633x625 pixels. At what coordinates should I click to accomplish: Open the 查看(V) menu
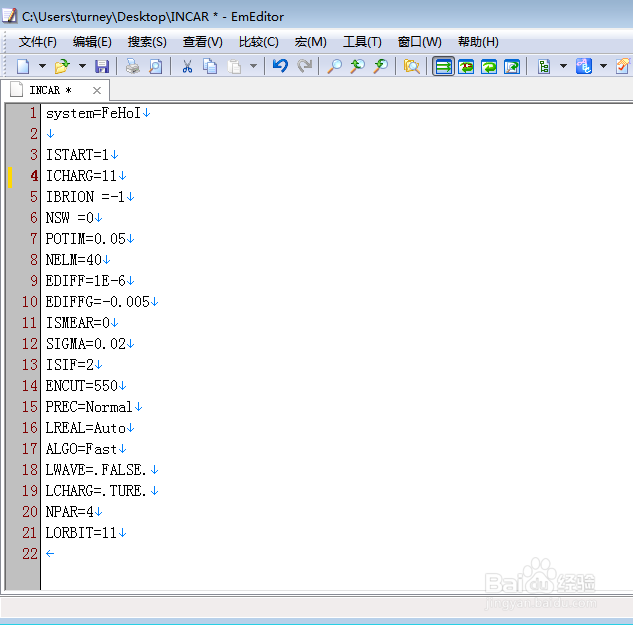coord(202,42)
